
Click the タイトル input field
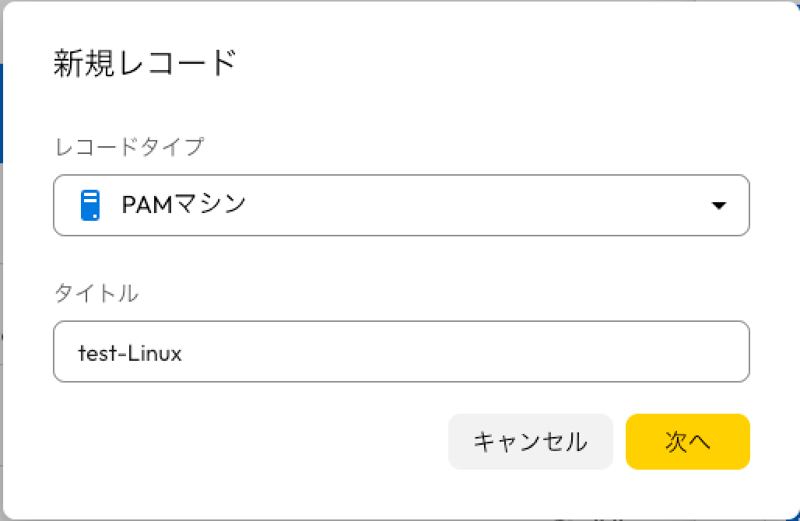pyautogui.click(x=400, y=352)
